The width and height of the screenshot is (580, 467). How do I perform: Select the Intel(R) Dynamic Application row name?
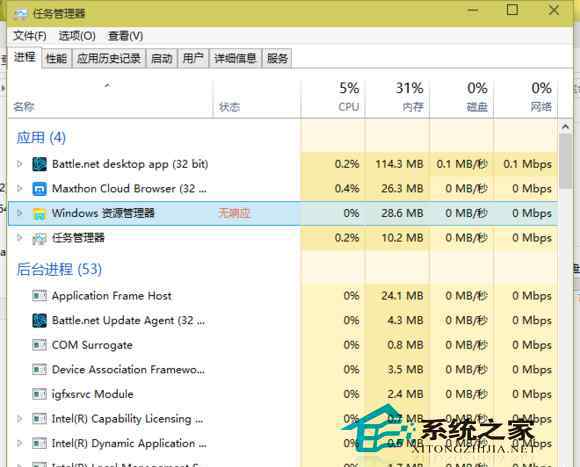point(129,443)
